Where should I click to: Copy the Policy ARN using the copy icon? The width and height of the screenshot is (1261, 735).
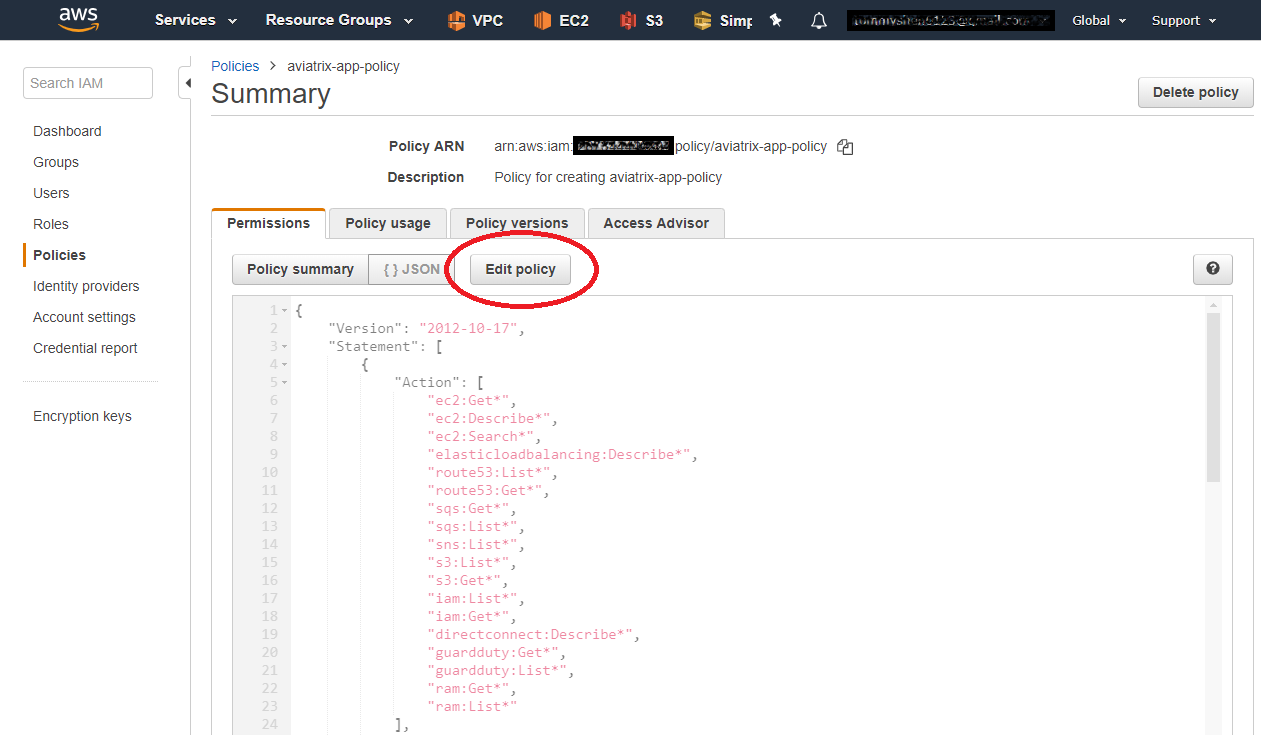tap(845, 146)
